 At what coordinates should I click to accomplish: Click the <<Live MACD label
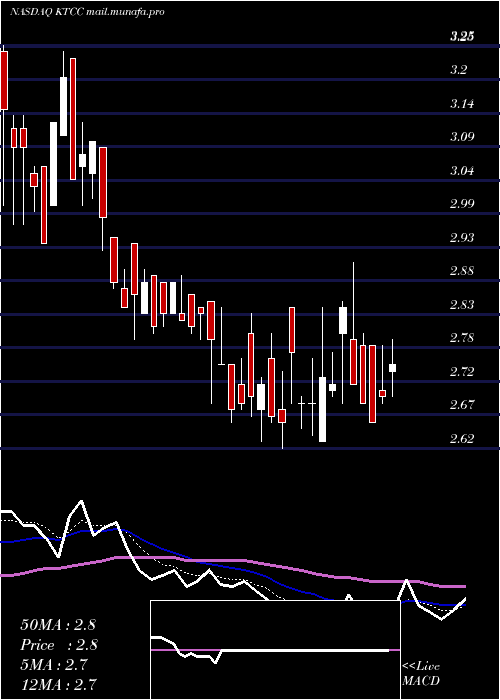421,674
